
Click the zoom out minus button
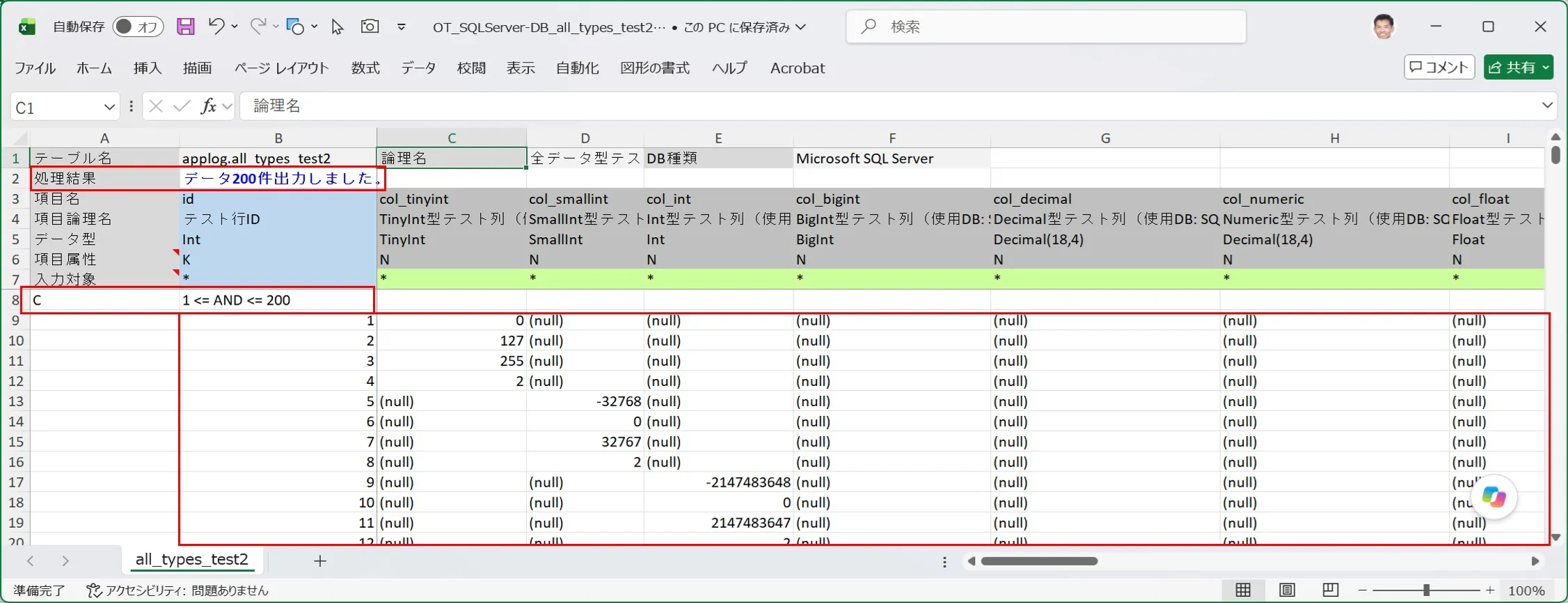pos(1363,590)
